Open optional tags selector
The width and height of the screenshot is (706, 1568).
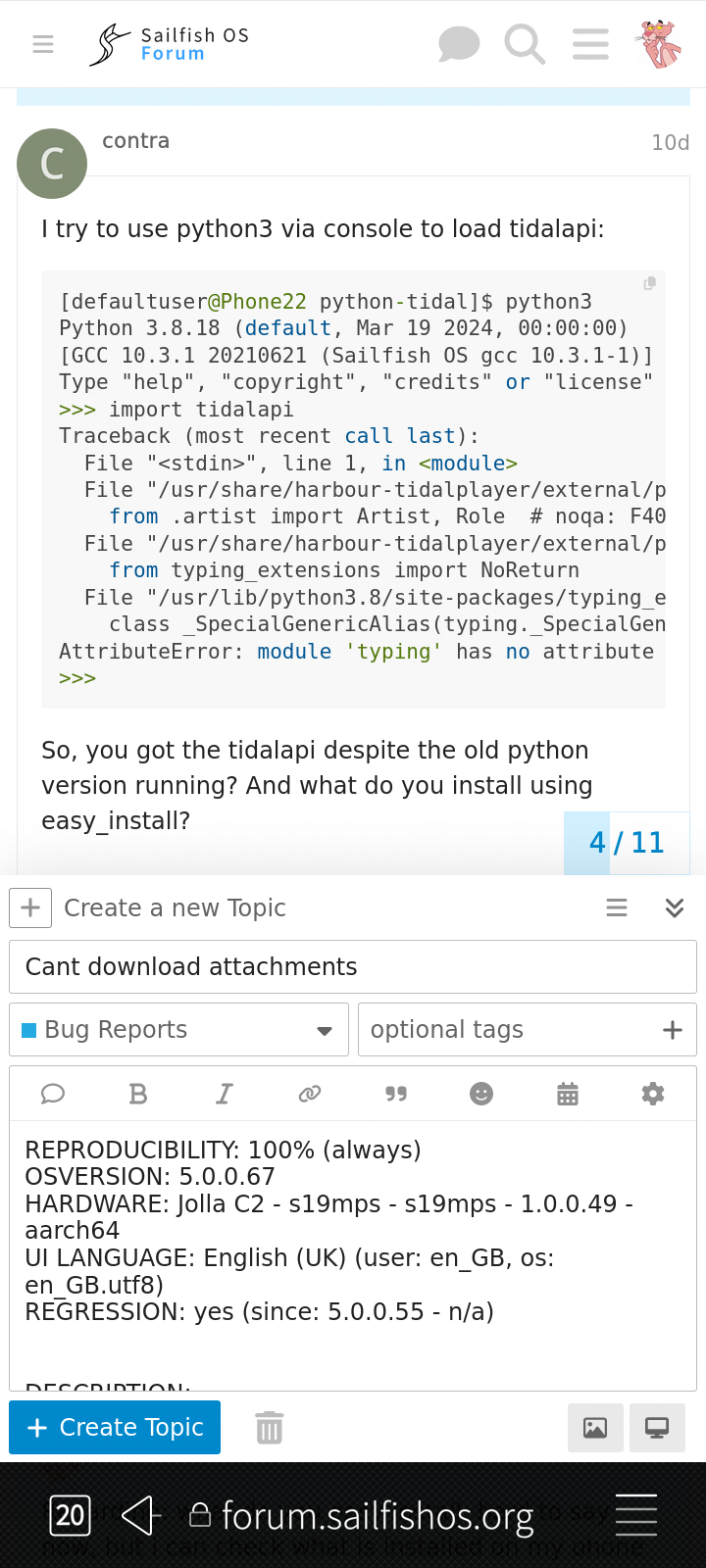[528, 1030]
